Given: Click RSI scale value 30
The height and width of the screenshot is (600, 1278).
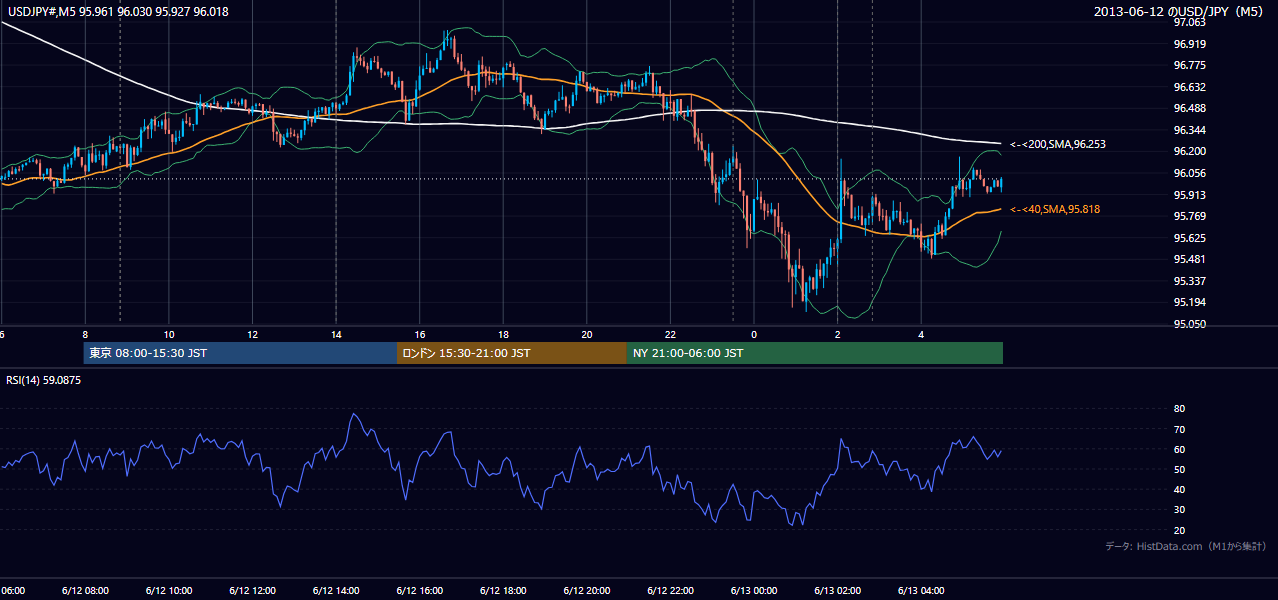Looking at the screenshot, I should [1179, 510].
